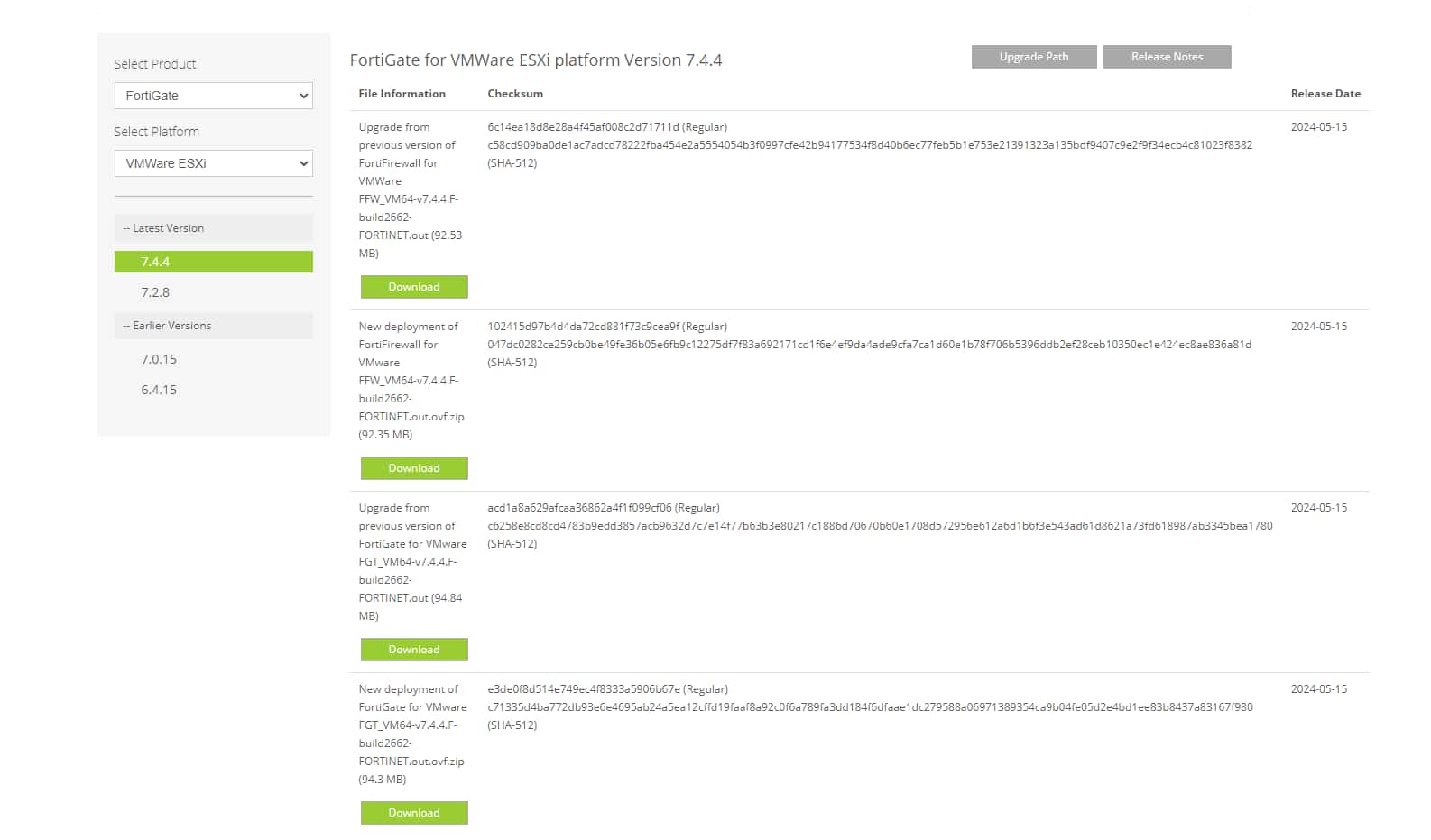Click the Checksum column header

point(515,94)
